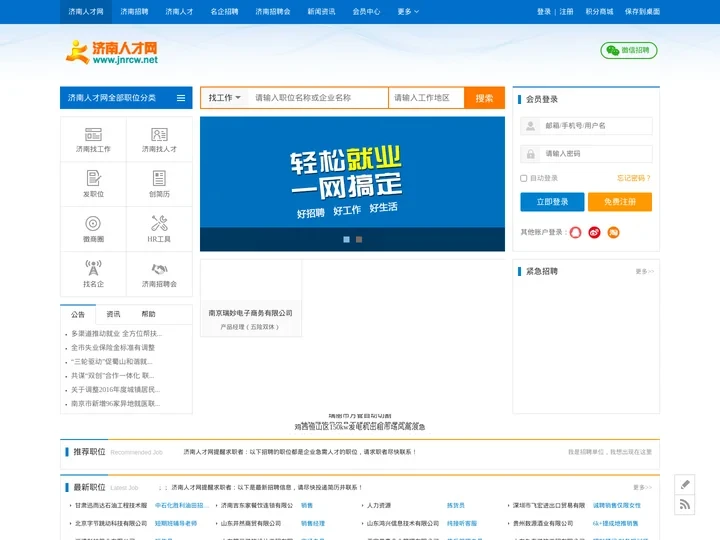The height and width of the screenshot is (540, 720).
Task: Open the 济南找人才 icon tile
Action: tap(159, 139)
